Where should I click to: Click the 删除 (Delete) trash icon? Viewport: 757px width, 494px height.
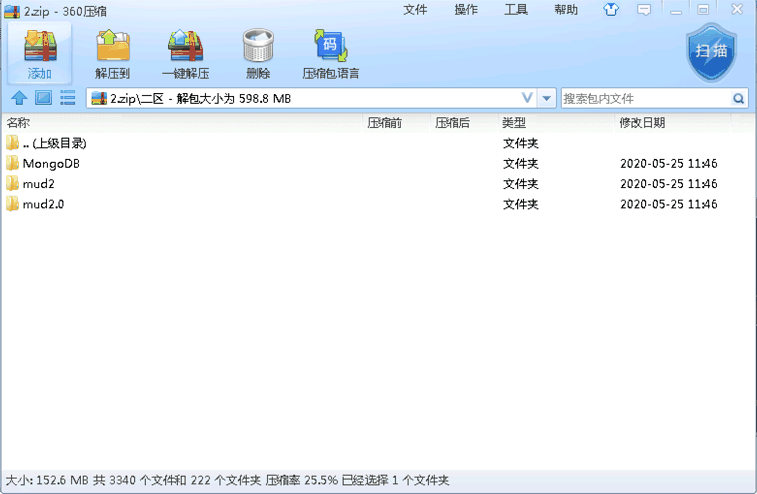(x=258, y=45)
